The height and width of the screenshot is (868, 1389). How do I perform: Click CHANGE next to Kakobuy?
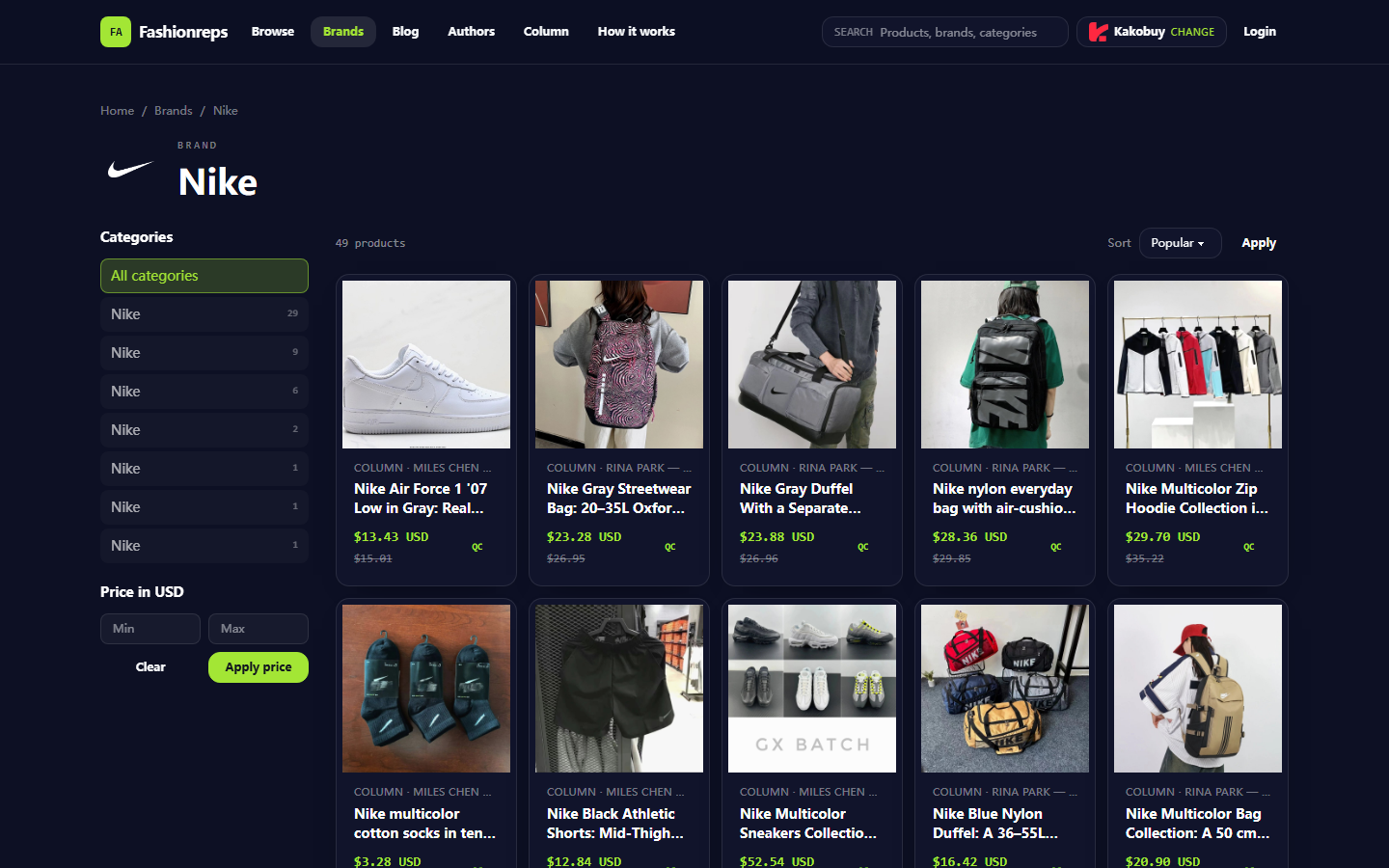(x=1192, y=32)
